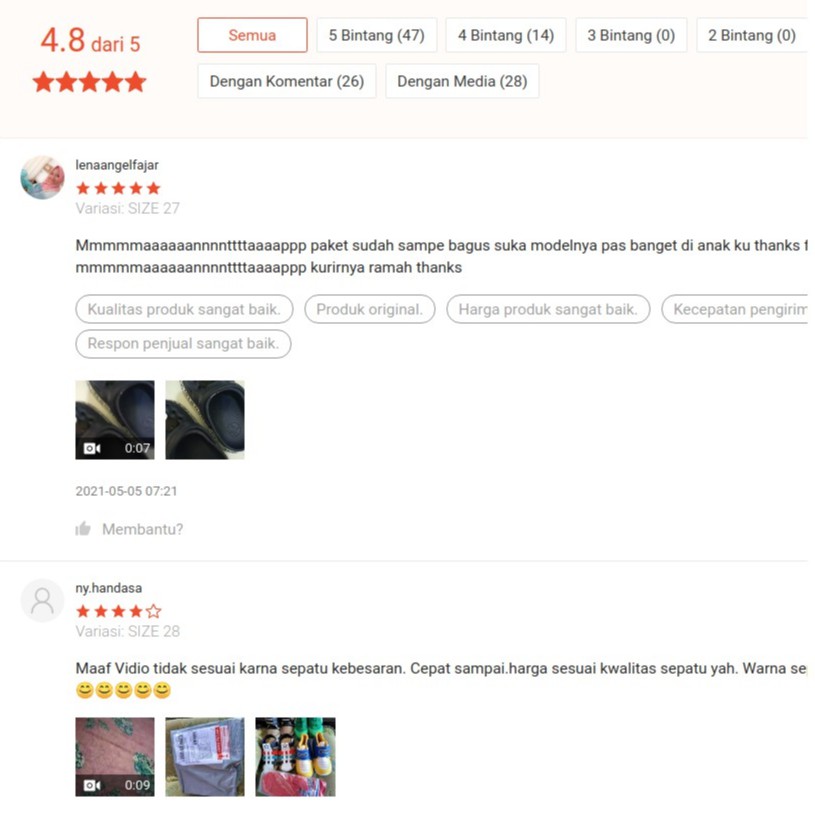Play the 0:07 video review thumbnail
The height and width of the screenshot is (815, 815).
(115, 420)
